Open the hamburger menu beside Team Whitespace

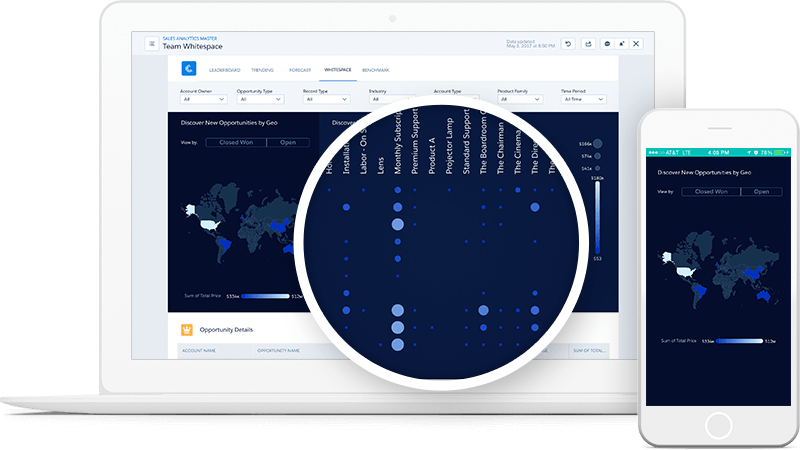[x=151, y=44]
